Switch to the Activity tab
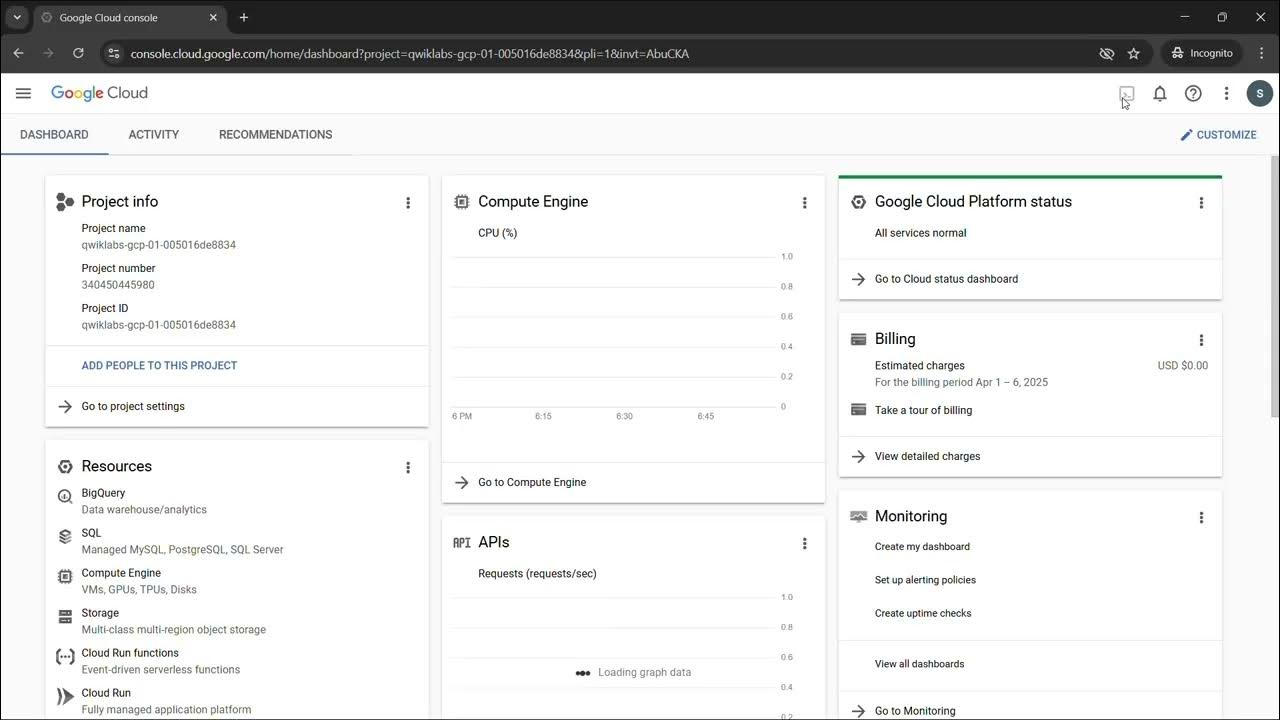1280x720 pixels. point(154,134)
